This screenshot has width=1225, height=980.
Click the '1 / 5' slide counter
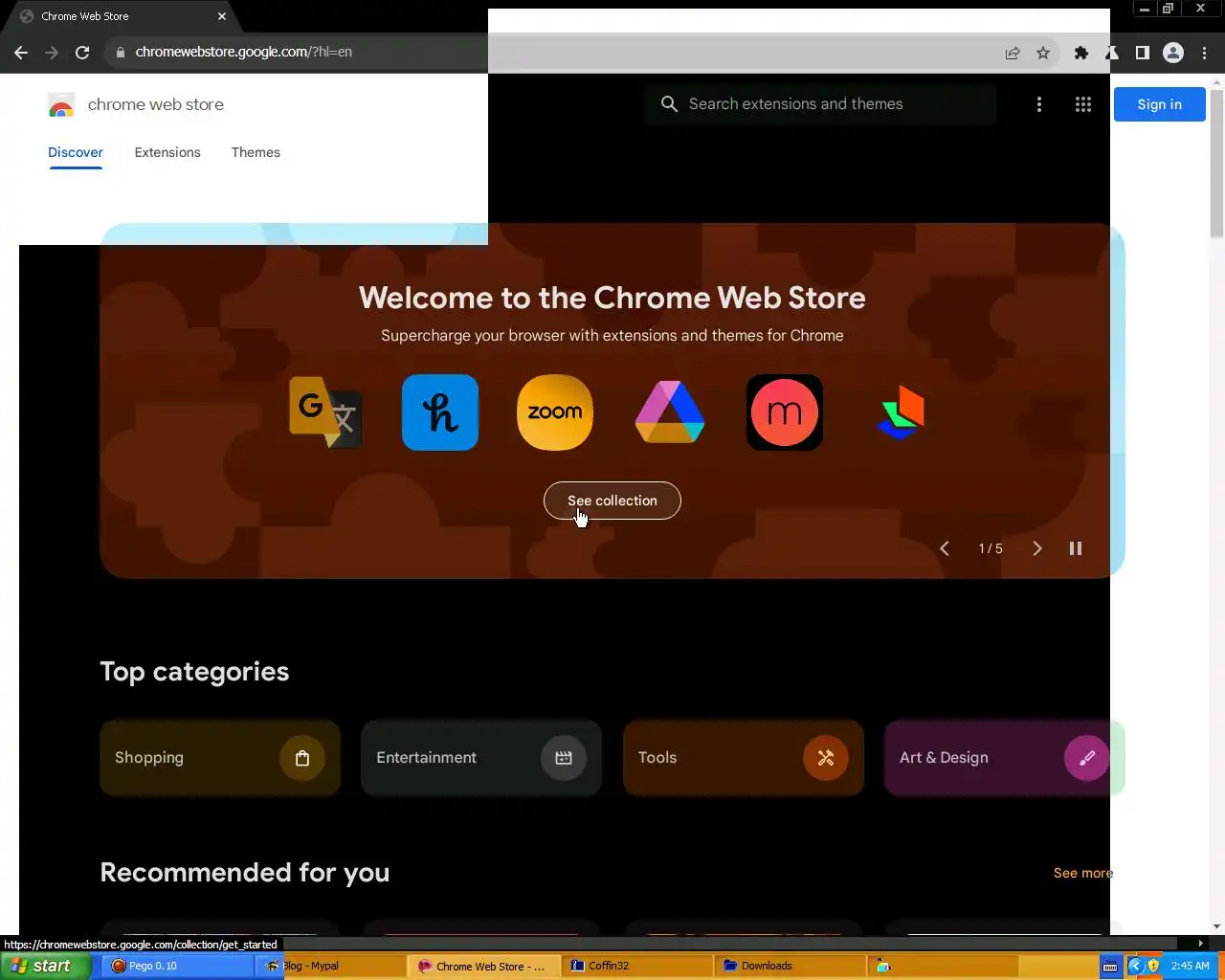(x=991, y=548)
